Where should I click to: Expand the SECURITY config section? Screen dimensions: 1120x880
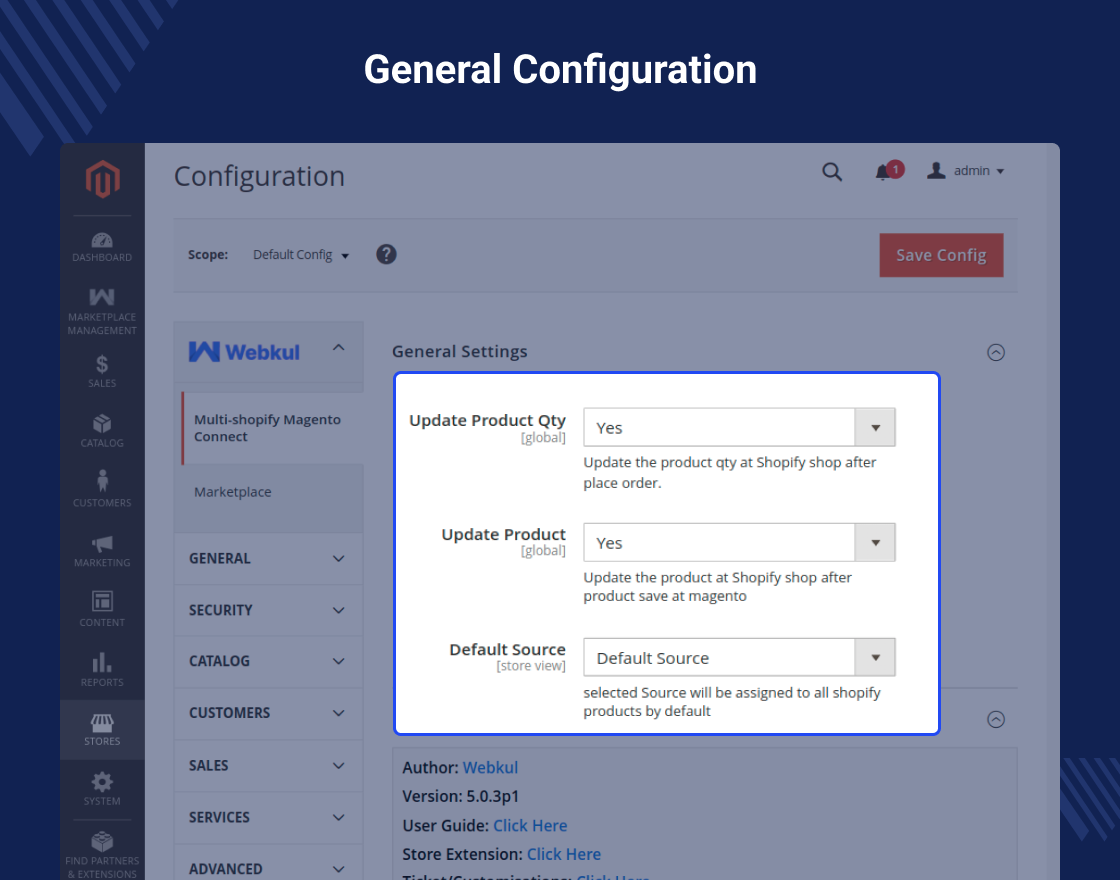click(269, 610)
